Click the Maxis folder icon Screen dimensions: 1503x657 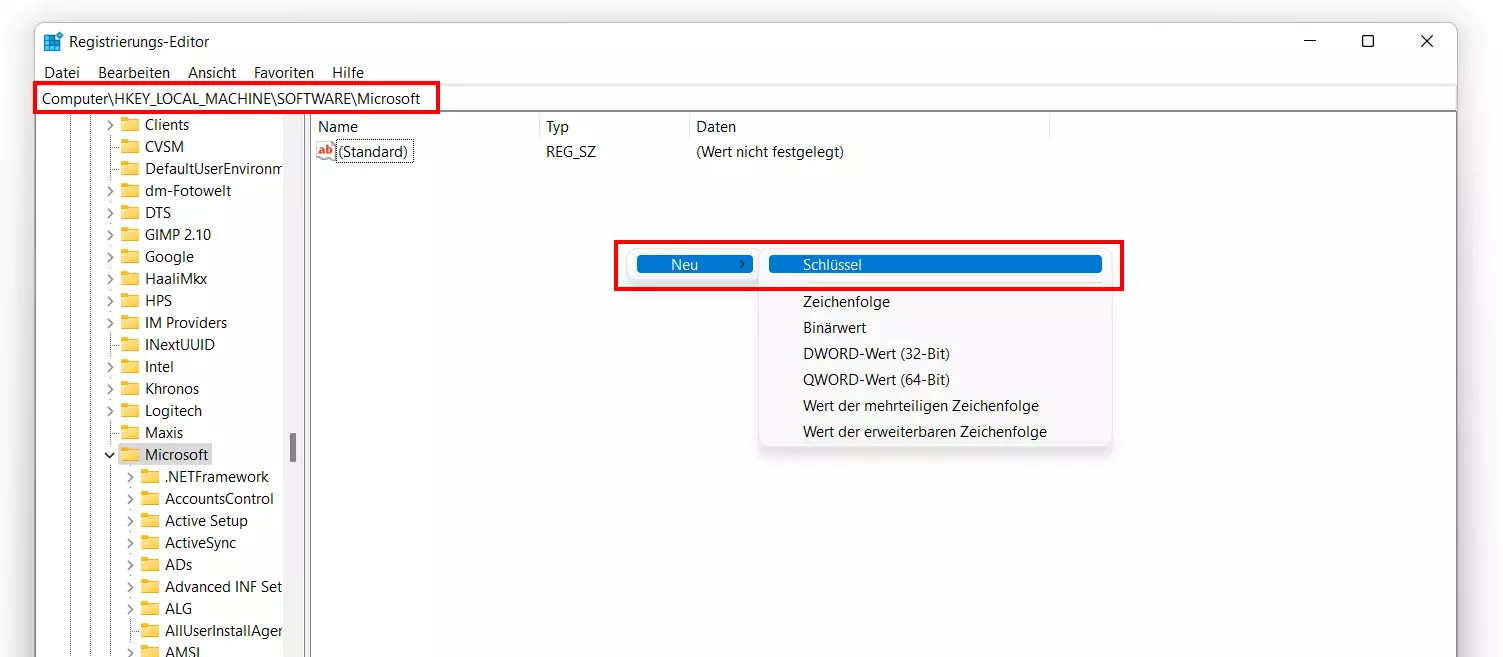pyautogui.click(x=130, y=433)
